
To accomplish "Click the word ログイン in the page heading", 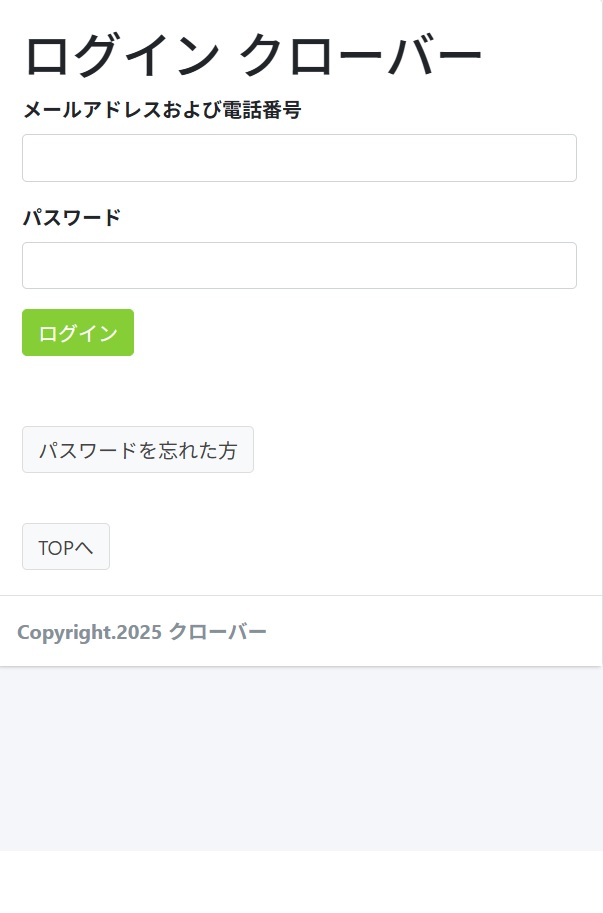I will 122,57.
